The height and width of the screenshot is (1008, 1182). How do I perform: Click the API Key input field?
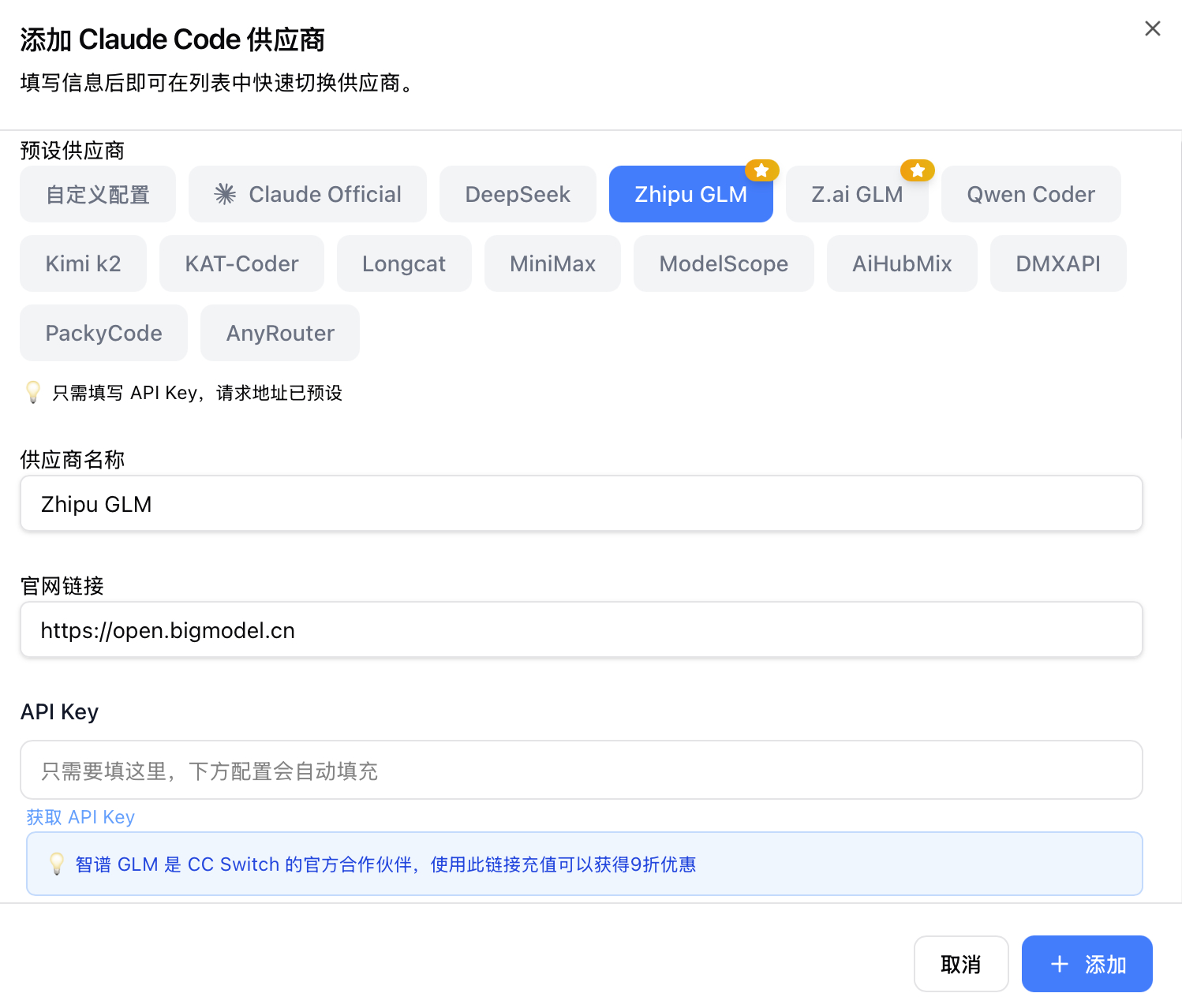(581, 770)
